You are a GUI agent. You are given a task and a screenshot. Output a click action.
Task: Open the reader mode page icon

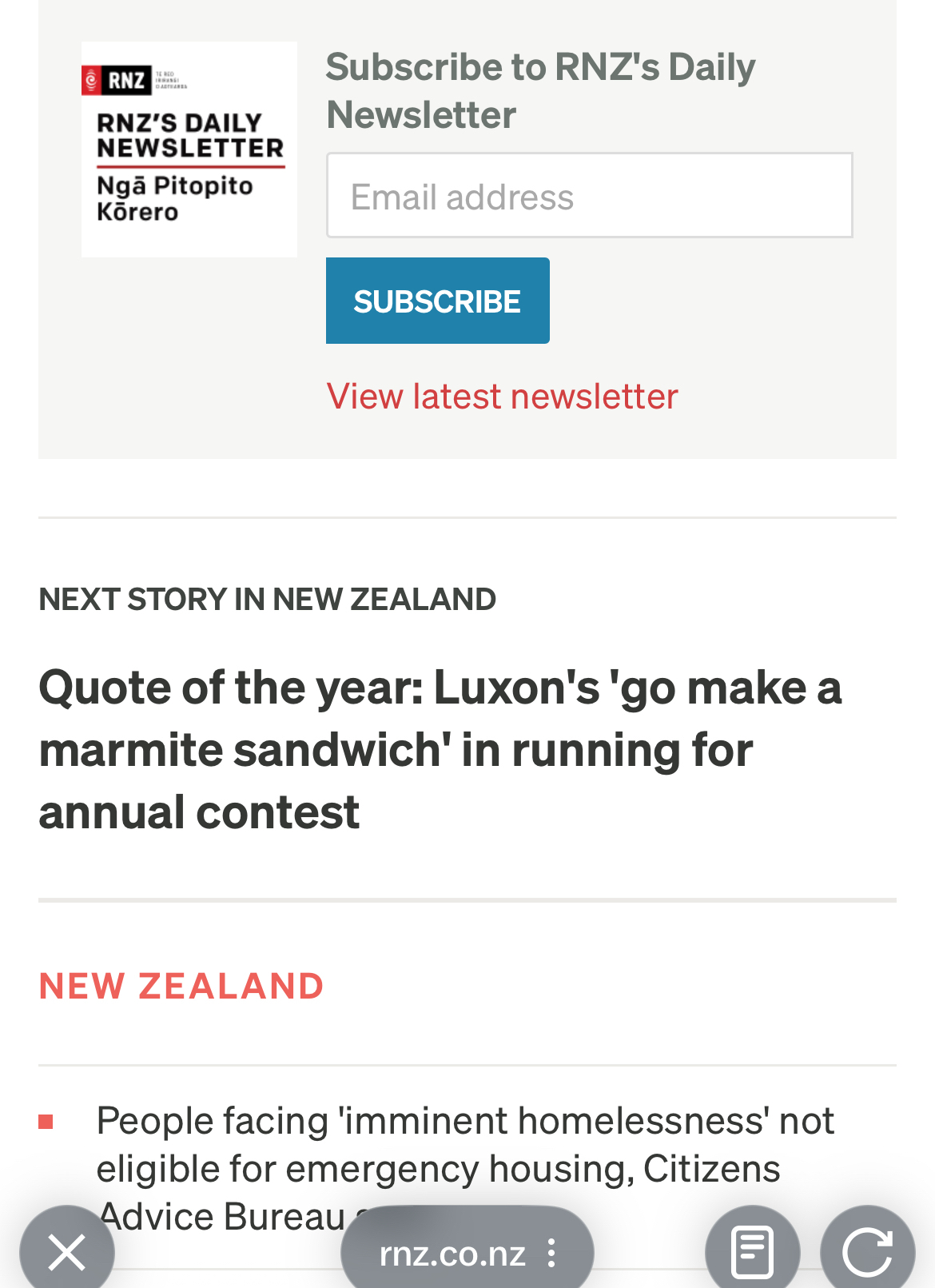coord(752,1251)
